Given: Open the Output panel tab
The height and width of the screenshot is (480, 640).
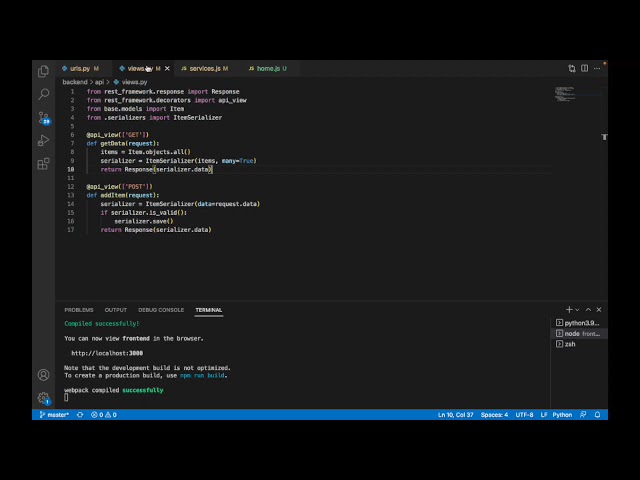Looking at the screenshot, I should click(x=116, y=310).
